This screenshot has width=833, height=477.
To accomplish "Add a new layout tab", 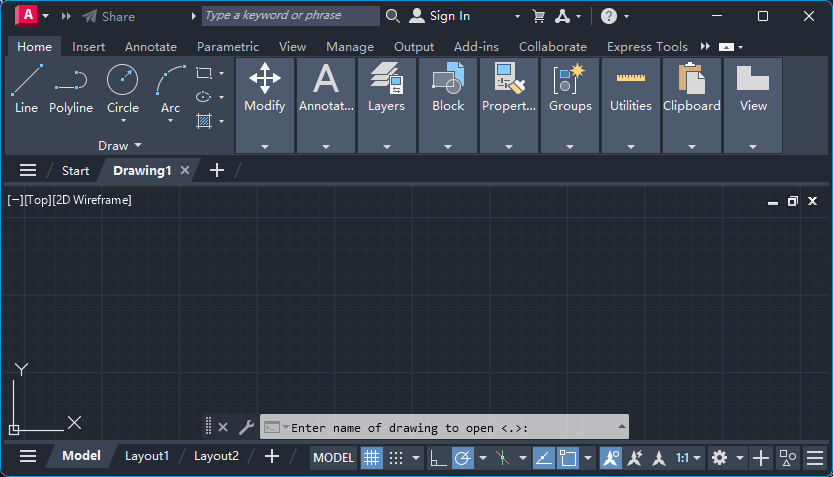I will (271, 456).
